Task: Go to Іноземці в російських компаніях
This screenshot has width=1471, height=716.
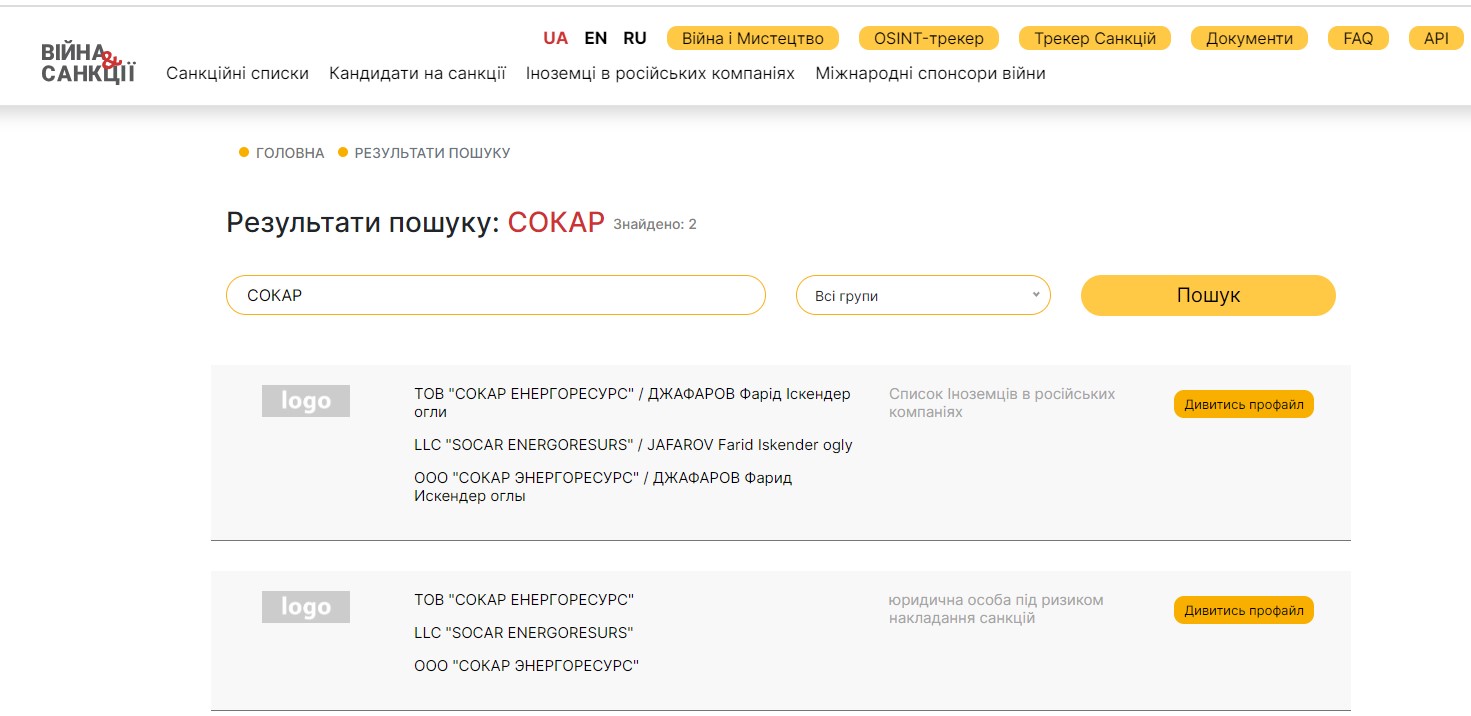Action: pos(660,73)
